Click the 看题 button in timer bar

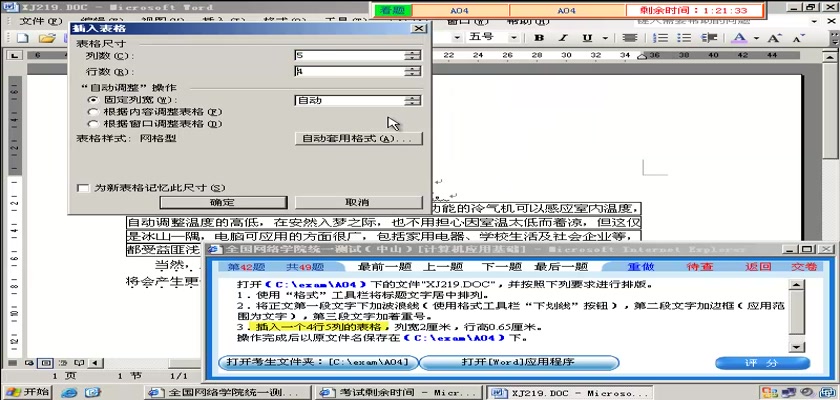click(x=393, y=10)
